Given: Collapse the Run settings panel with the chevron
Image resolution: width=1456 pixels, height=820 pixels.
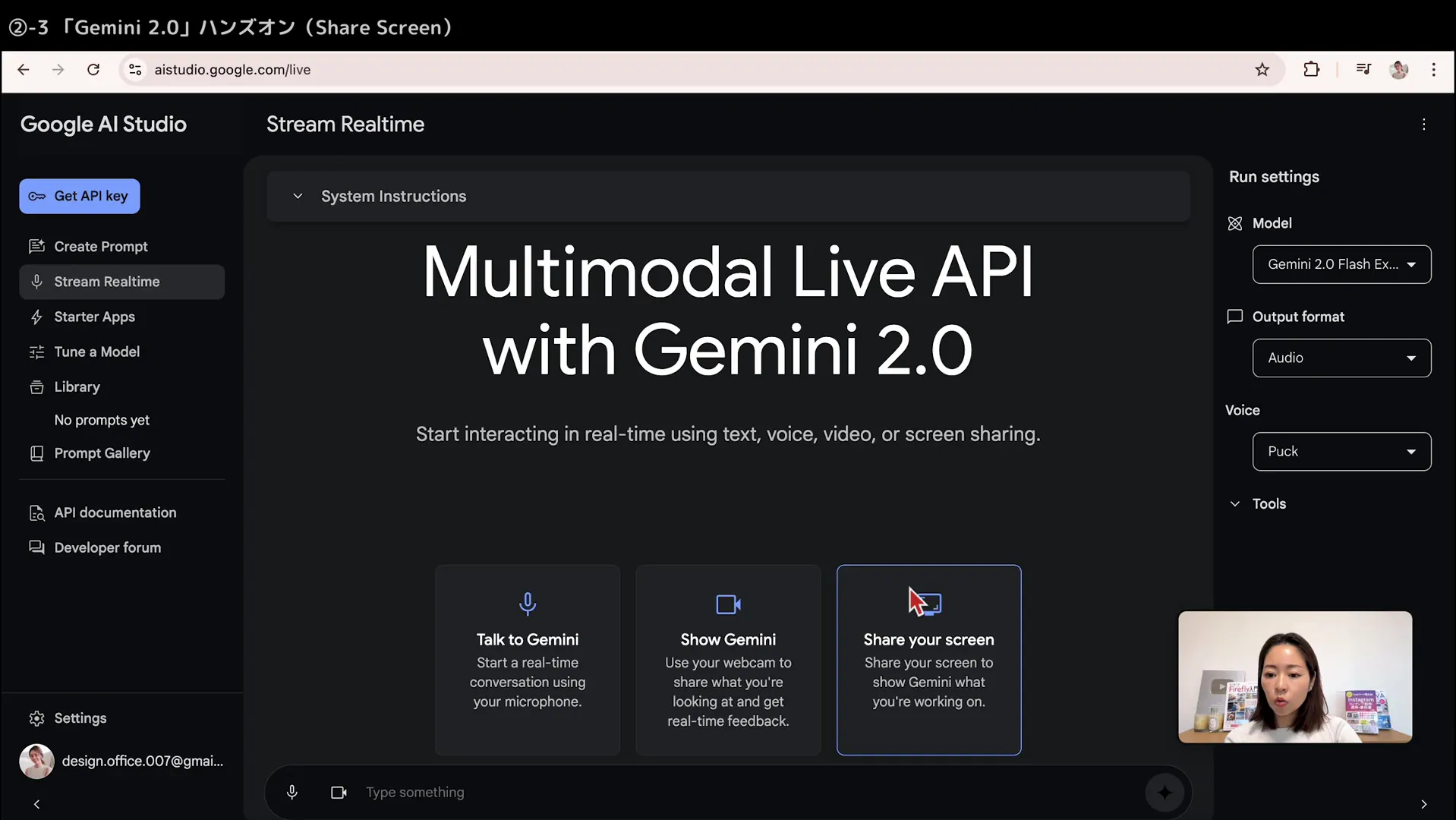Looking at the screenshot, I should coord(1423,804).
